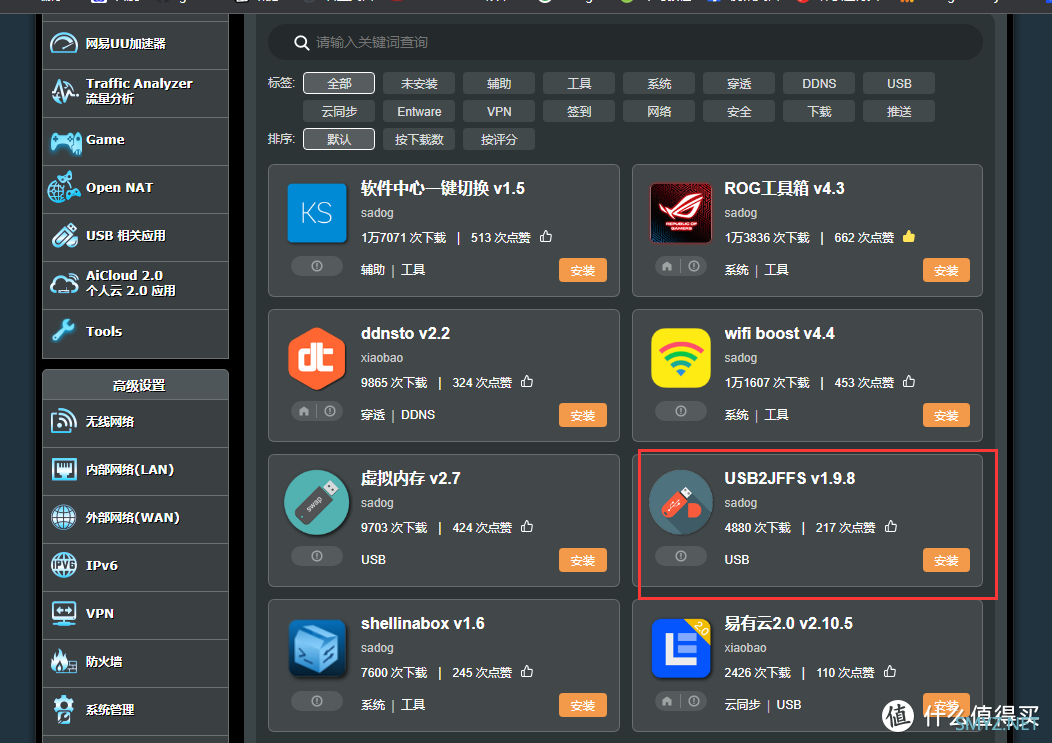Install the ddnsto v2.2 plugin

click(582, 415)
